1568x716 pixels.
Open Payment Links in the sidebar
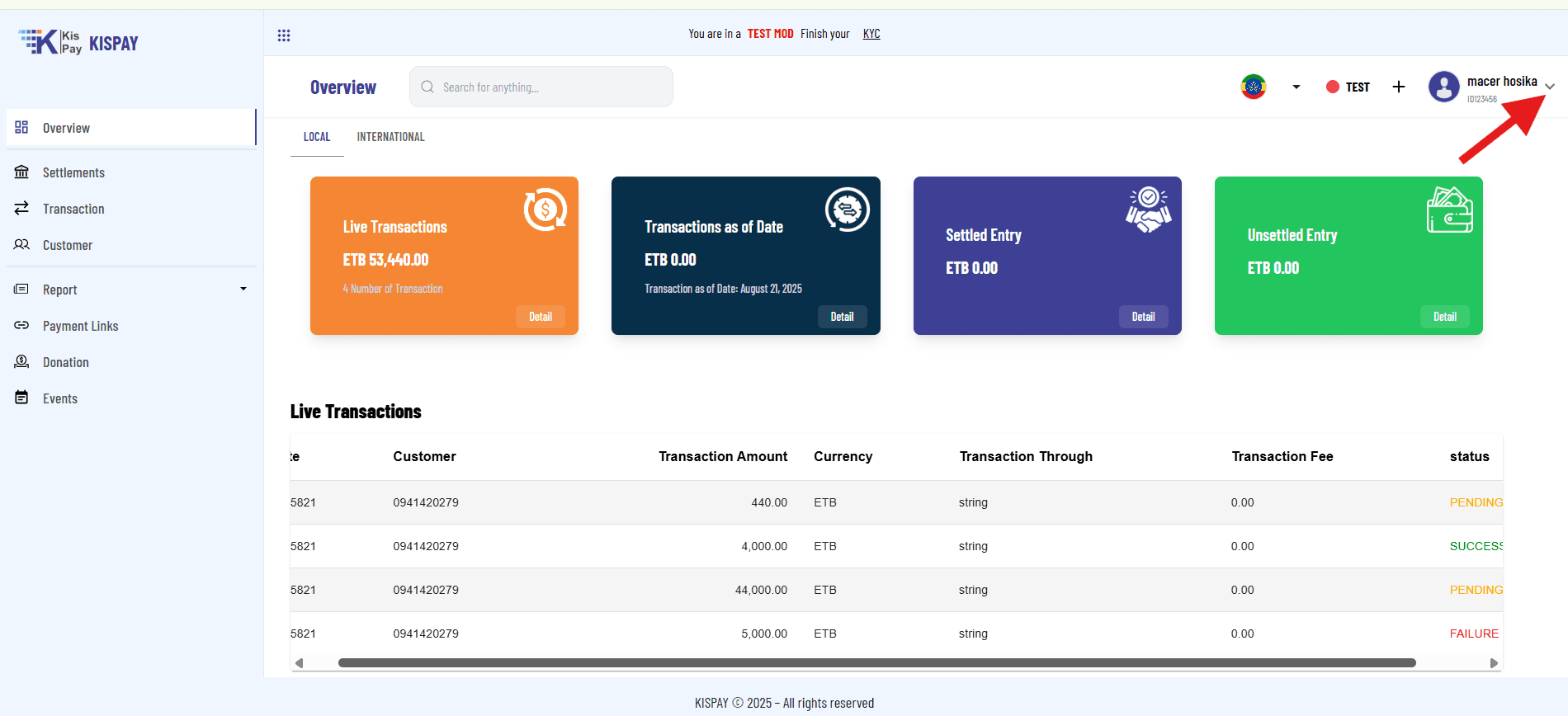(132, 326)
